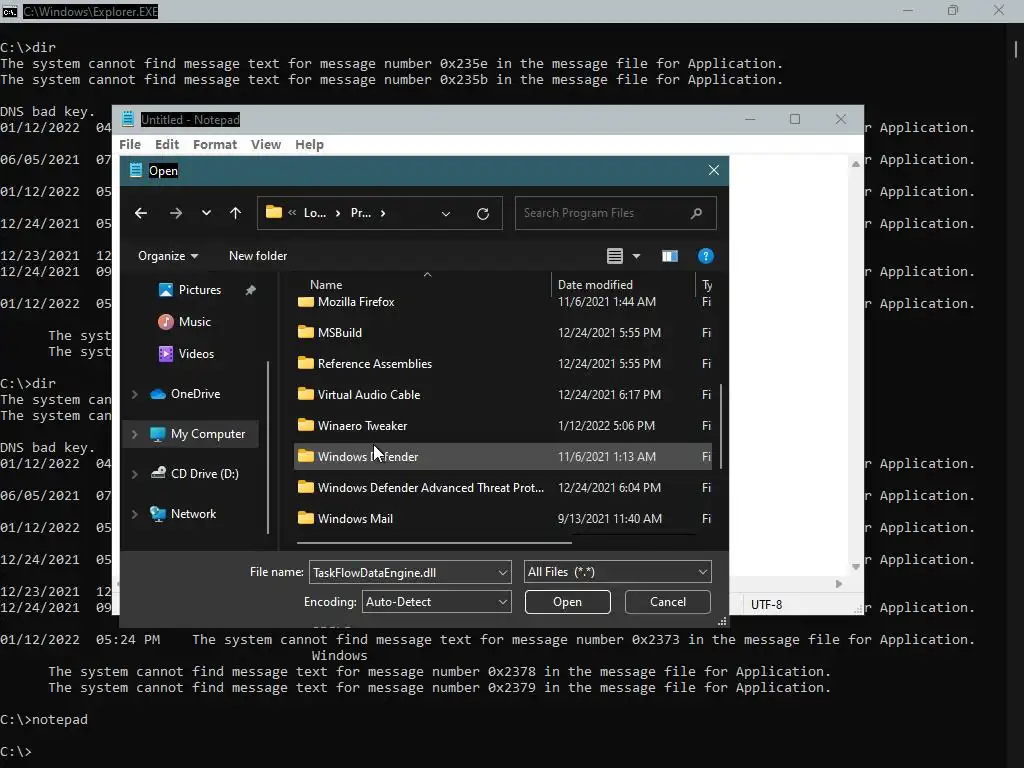Expand address bar history dropdown
This screenshot has height=768, width=1024.
click(x=445, y=214)
